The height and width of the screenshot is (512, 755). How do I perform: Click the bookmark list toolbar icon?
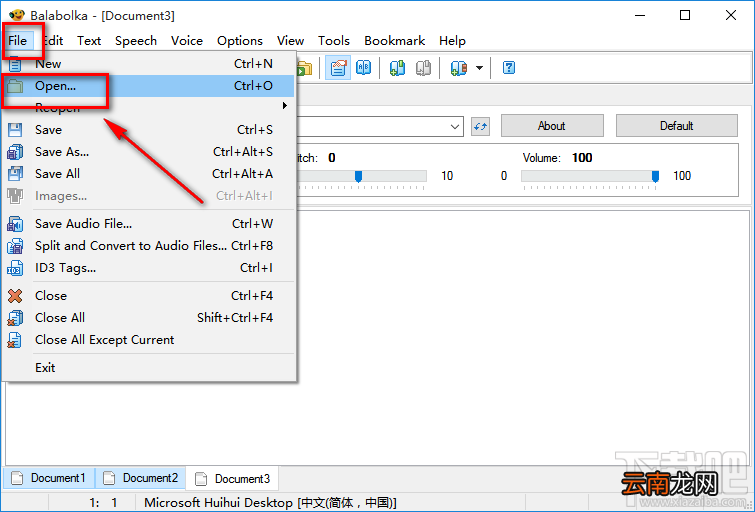[458, 68]
